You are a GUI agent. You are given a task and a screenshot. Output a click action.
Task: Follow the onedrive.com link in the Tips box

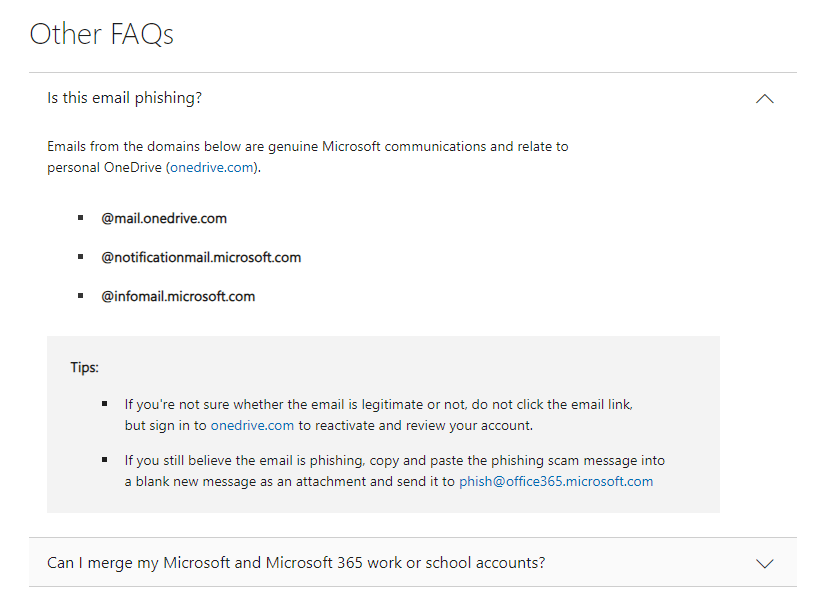tap(253, 425)
